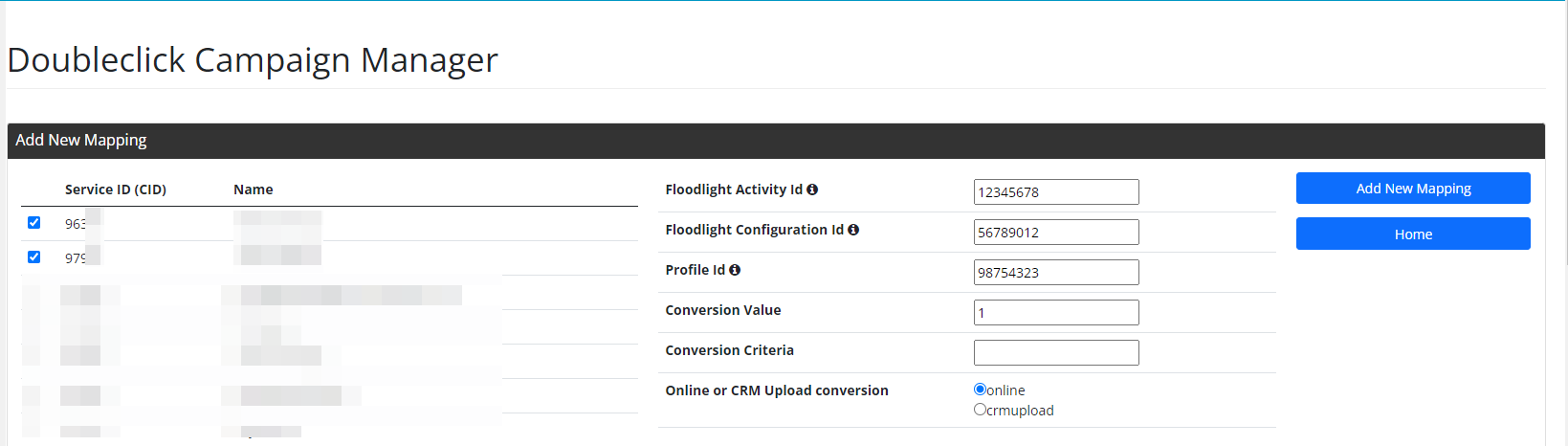Screen dimensions: 1568x446
Task: Click the Conversion Value input field
Action: click(x=1056, y=312)
